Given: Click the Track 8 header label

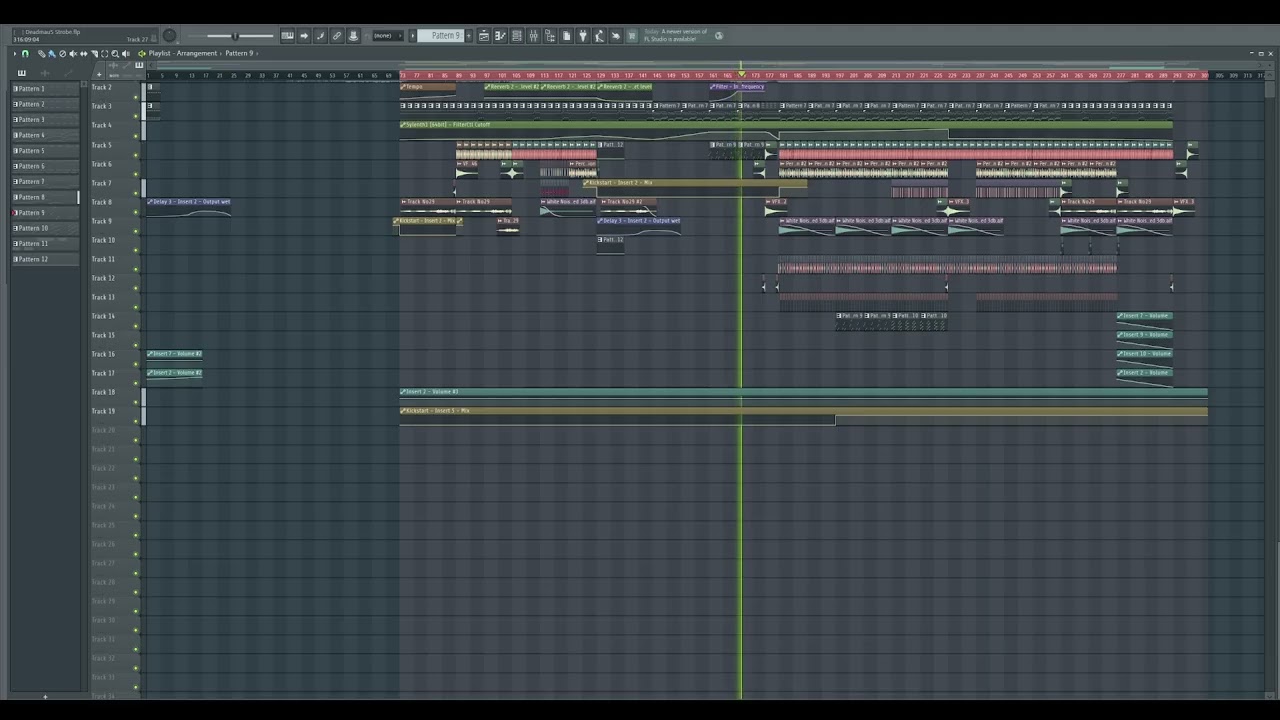Looking at the screenshot, I should 102,202.
